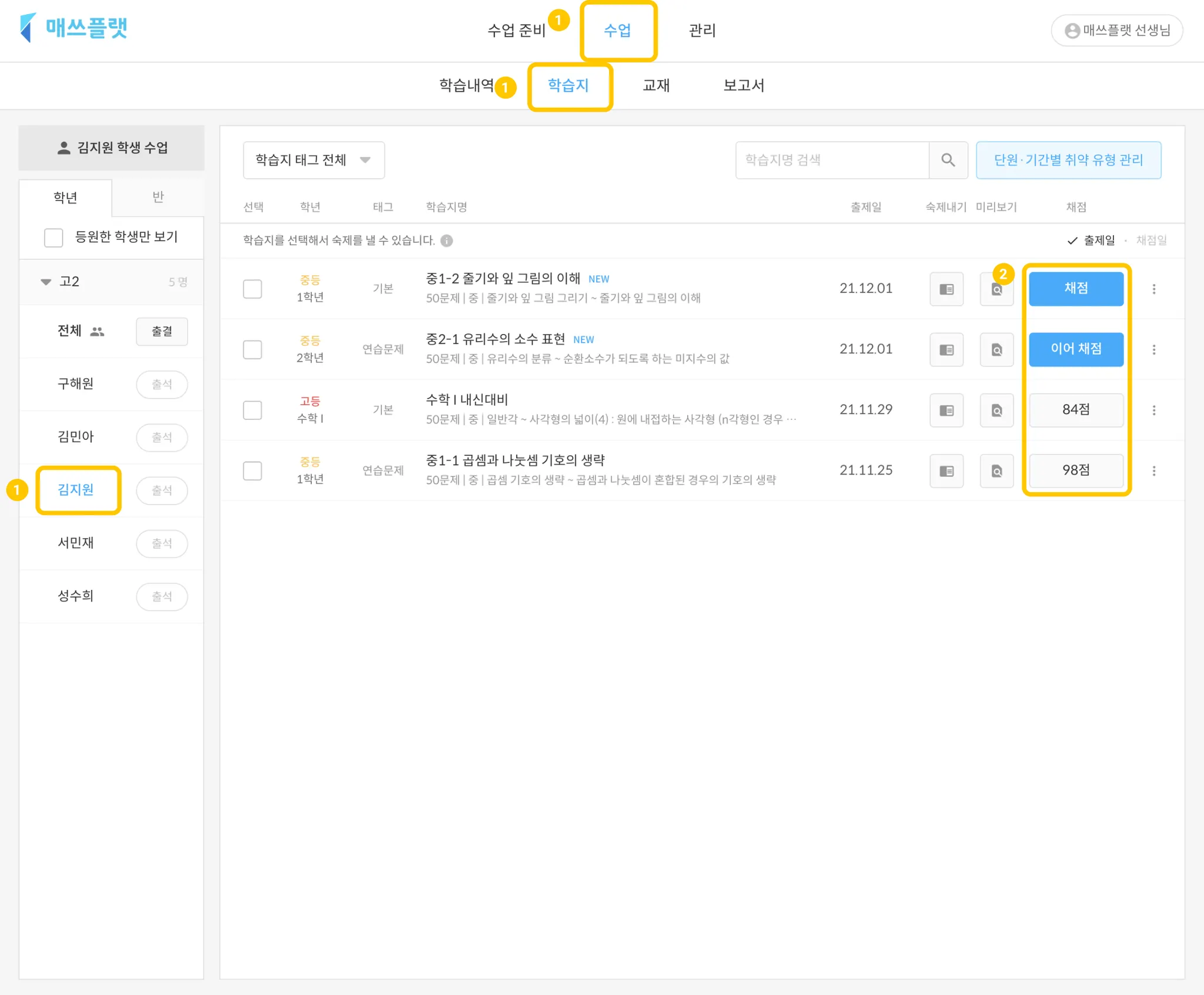
Task: Click the 매쓰플랫 logo
Action: tap(73, 28)
